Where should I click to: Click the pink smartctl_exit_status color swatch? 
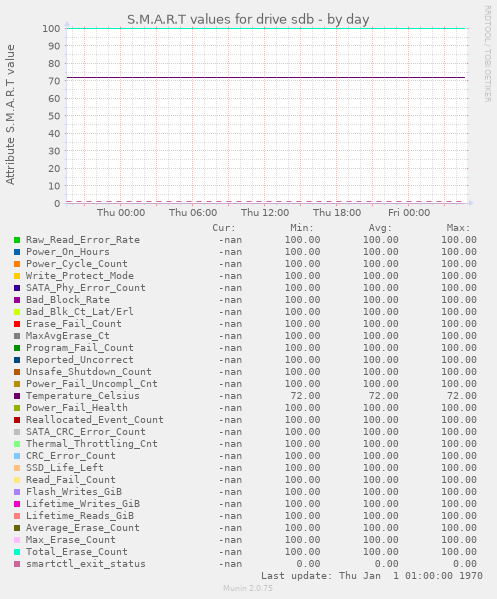click(x=17, y=564)
